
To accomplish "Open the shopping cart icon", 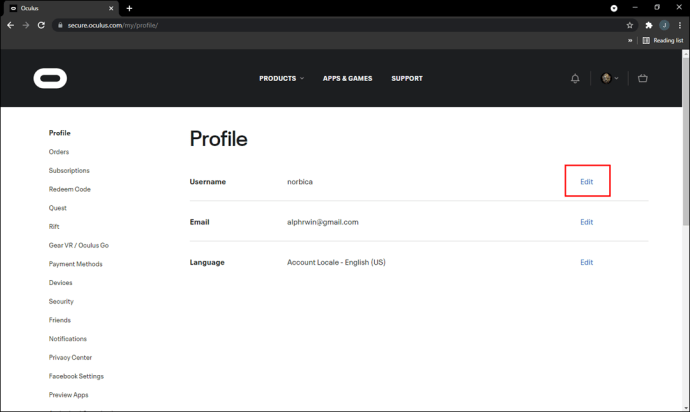I will [x=642, y=78].
